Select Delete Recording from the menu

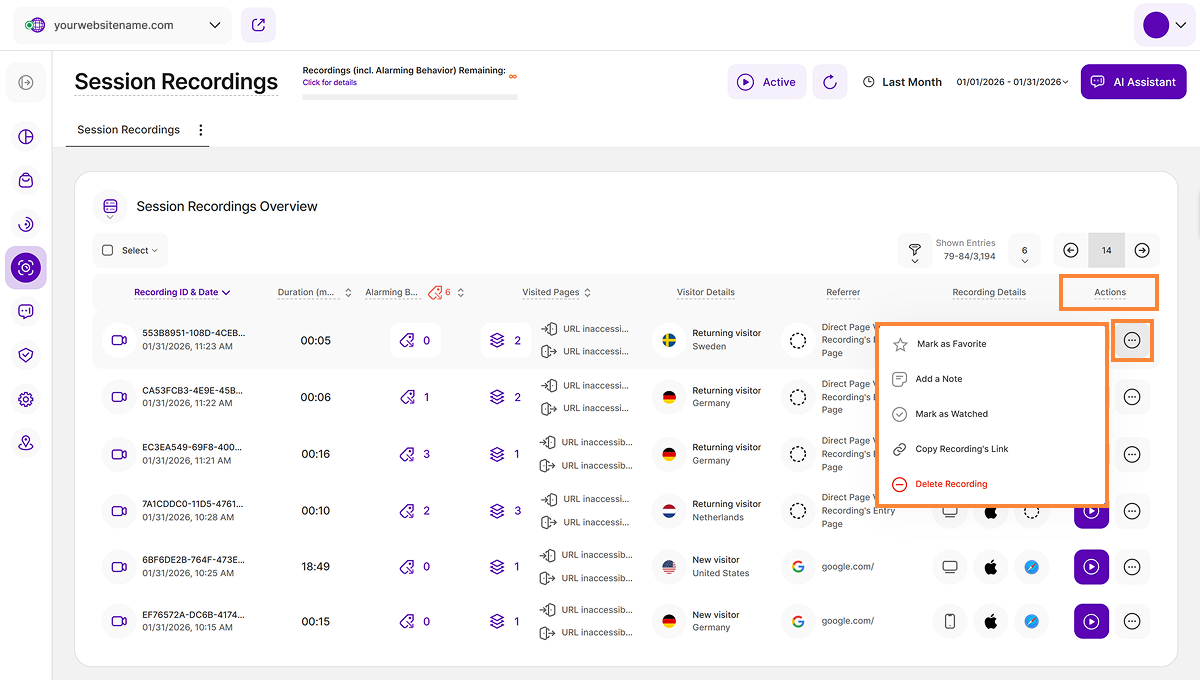[x=951, y=484]
